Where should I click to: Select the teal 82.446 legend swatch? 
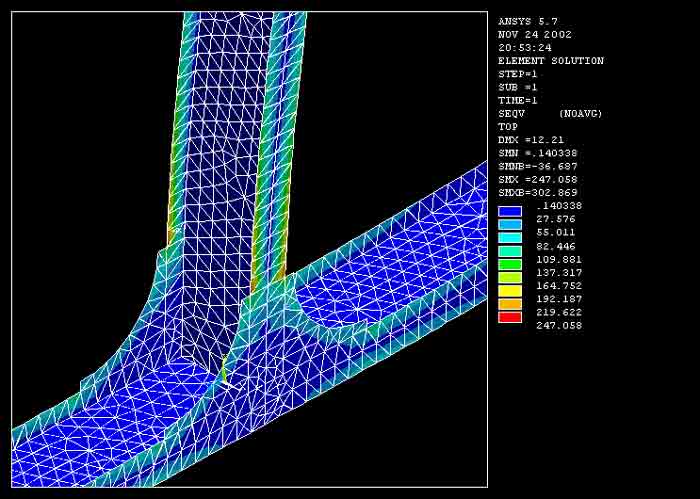(510, 251)
